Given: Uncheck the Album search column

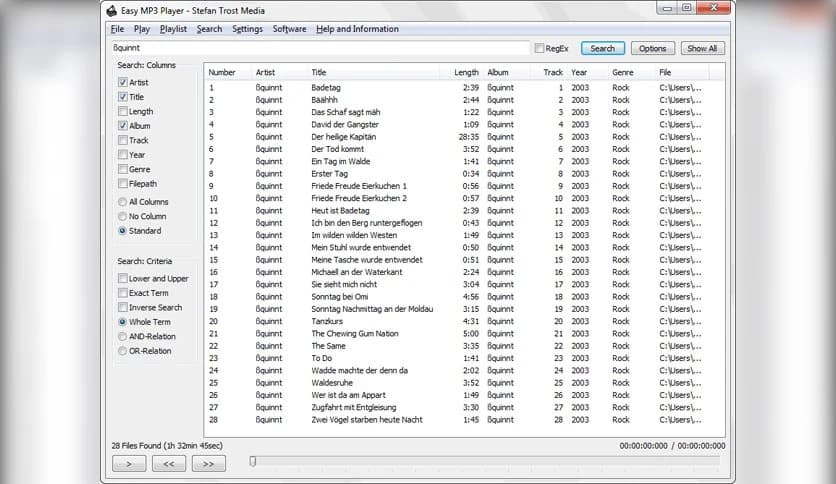Looking at the screenshot, I should 123,125.
